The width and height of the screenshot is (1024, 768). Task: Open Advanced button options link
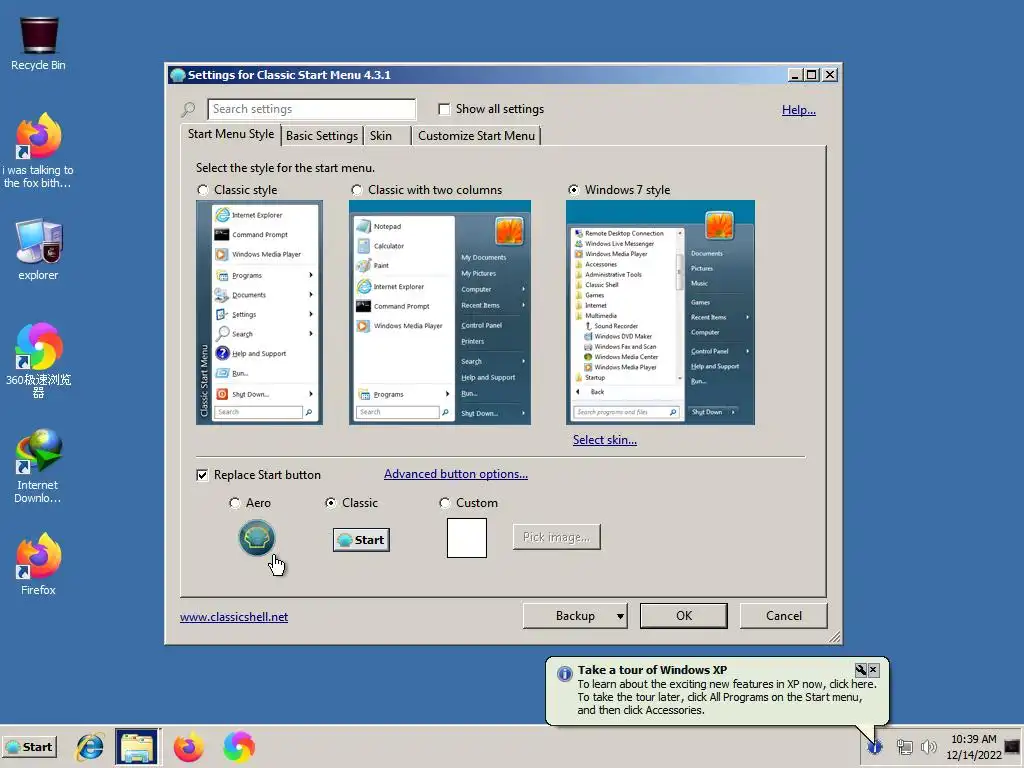click(x=456, y=474)
